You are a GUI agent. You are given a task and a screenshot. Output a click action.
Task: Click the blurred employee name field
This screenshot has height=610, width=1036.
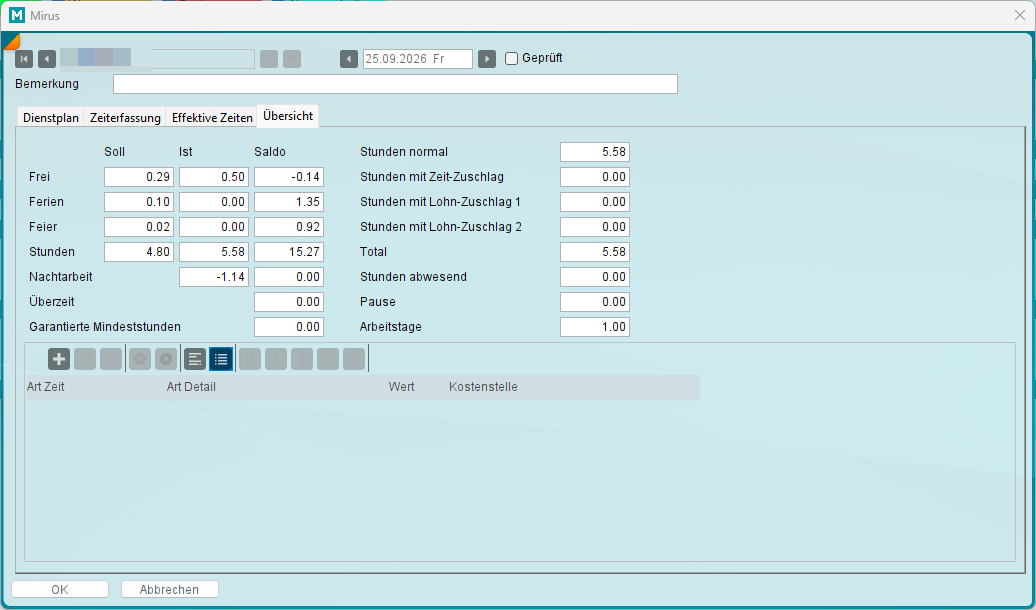157,59
